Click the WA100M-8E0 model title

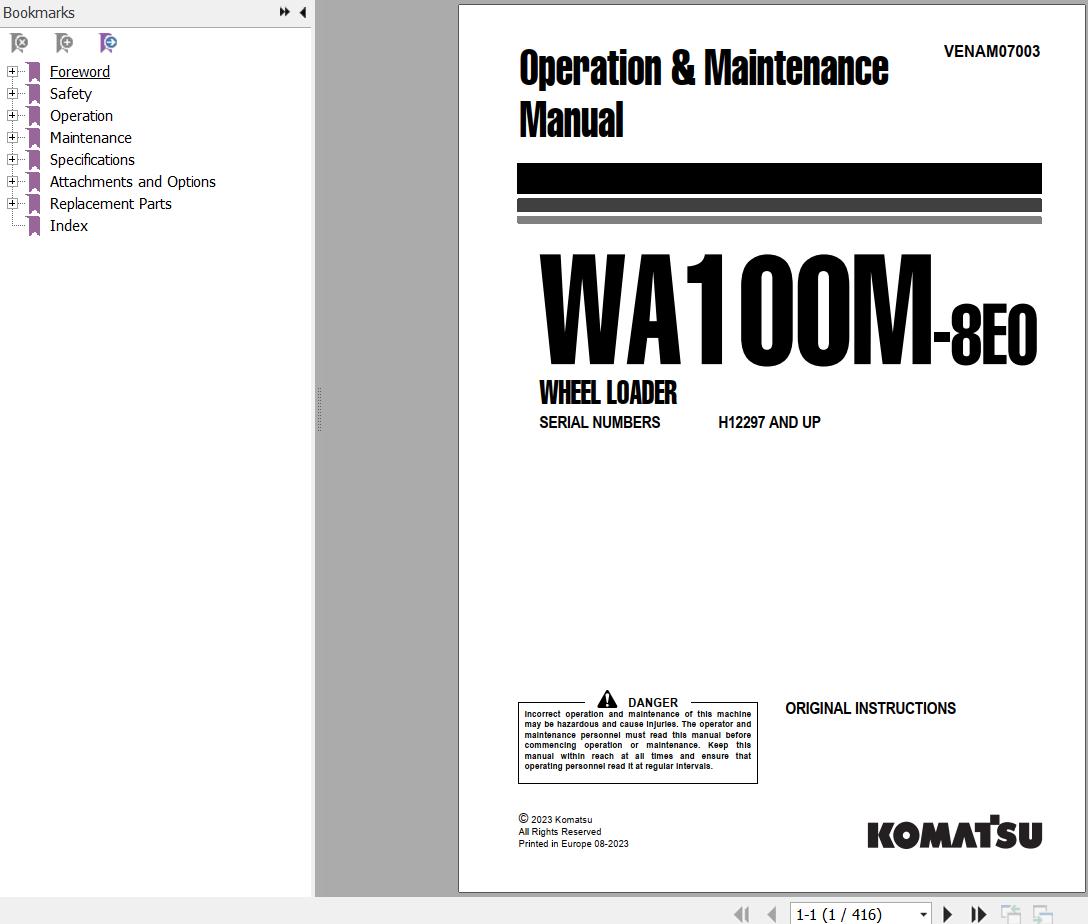click(788, 309)
